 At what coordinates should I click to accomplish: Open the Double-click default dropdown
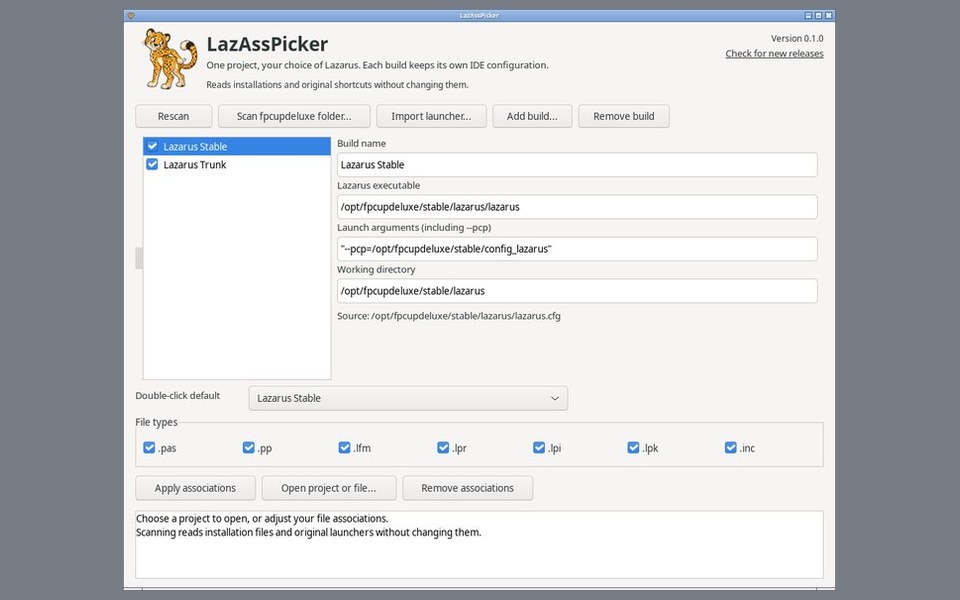408,398
